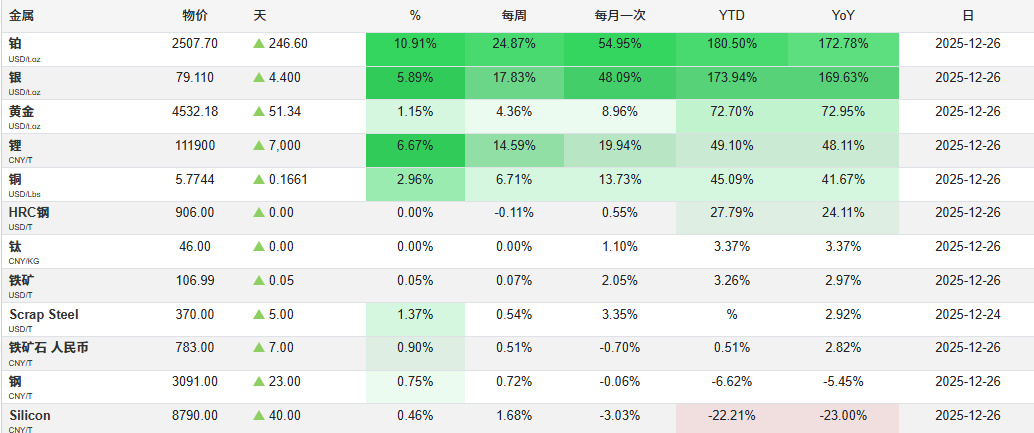The image size is (1034, 433).
Task: Click the dark green 10.91% cell
Action: click(415, 44)
